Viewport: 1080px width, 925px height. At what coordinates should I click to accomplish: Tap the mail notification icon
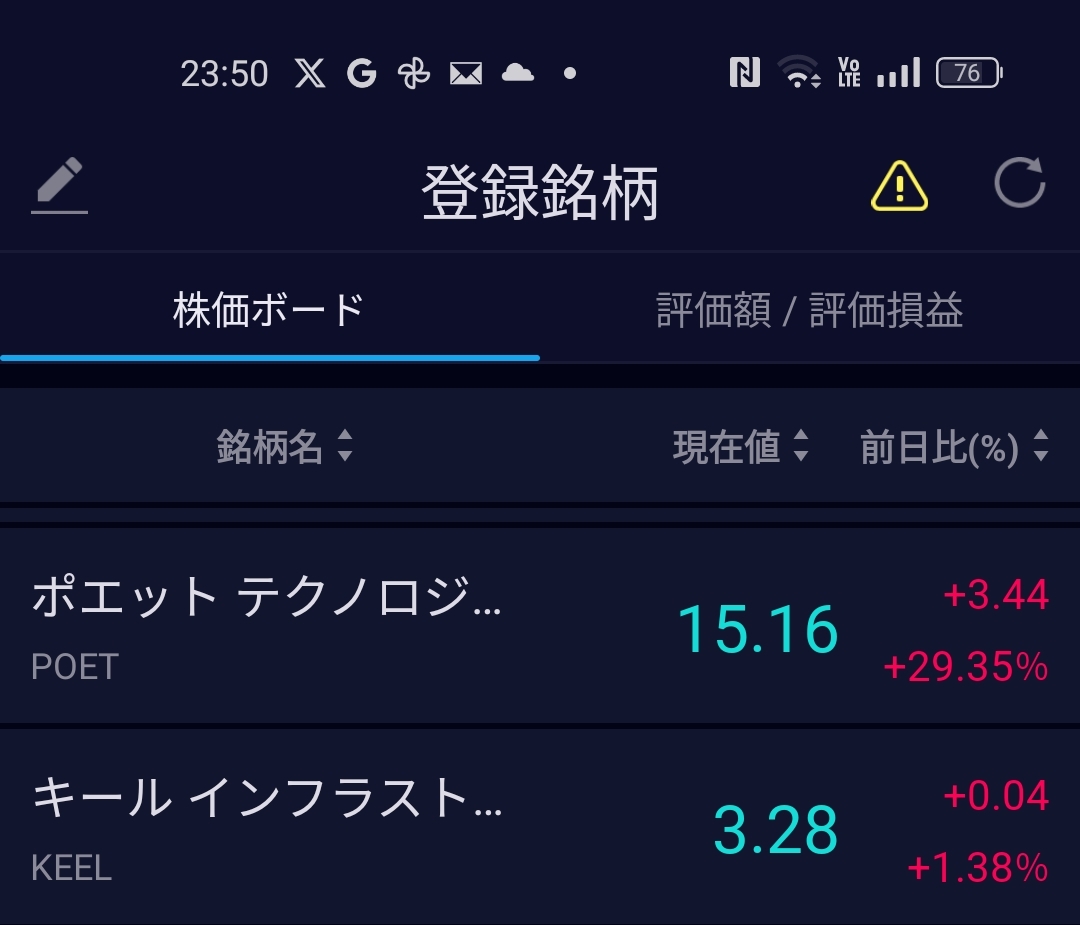(x=465, y=73)
